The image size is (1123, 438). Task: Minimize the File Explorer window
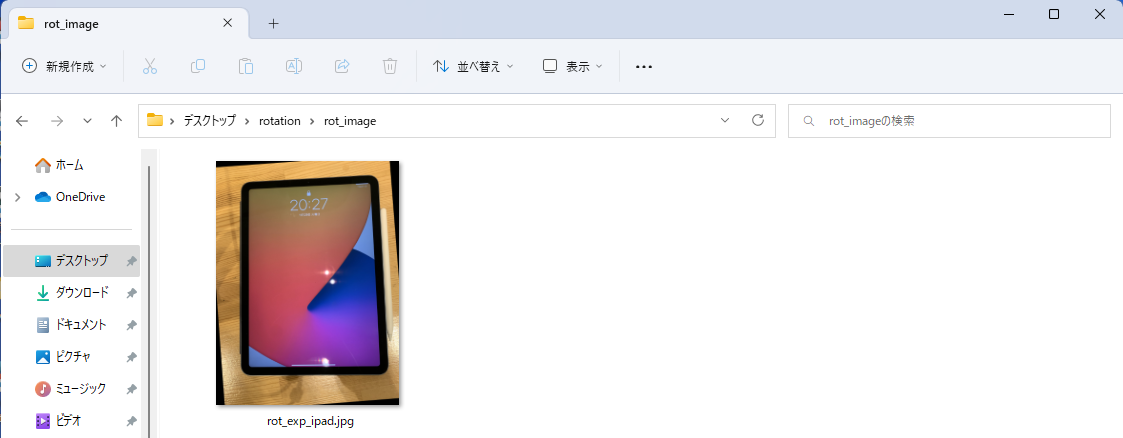[x=1008, y=14]
